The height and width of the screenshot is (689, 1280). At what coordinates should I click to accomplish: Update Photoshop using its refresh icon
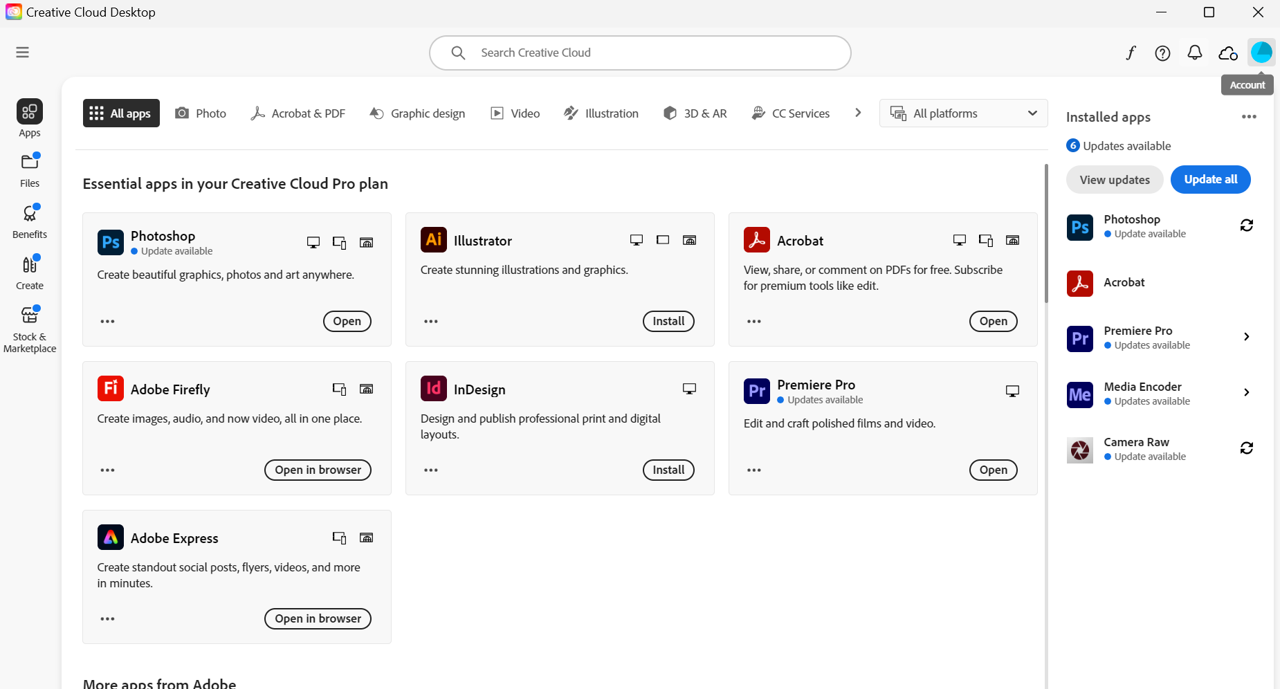click(x=1246, y=226)
